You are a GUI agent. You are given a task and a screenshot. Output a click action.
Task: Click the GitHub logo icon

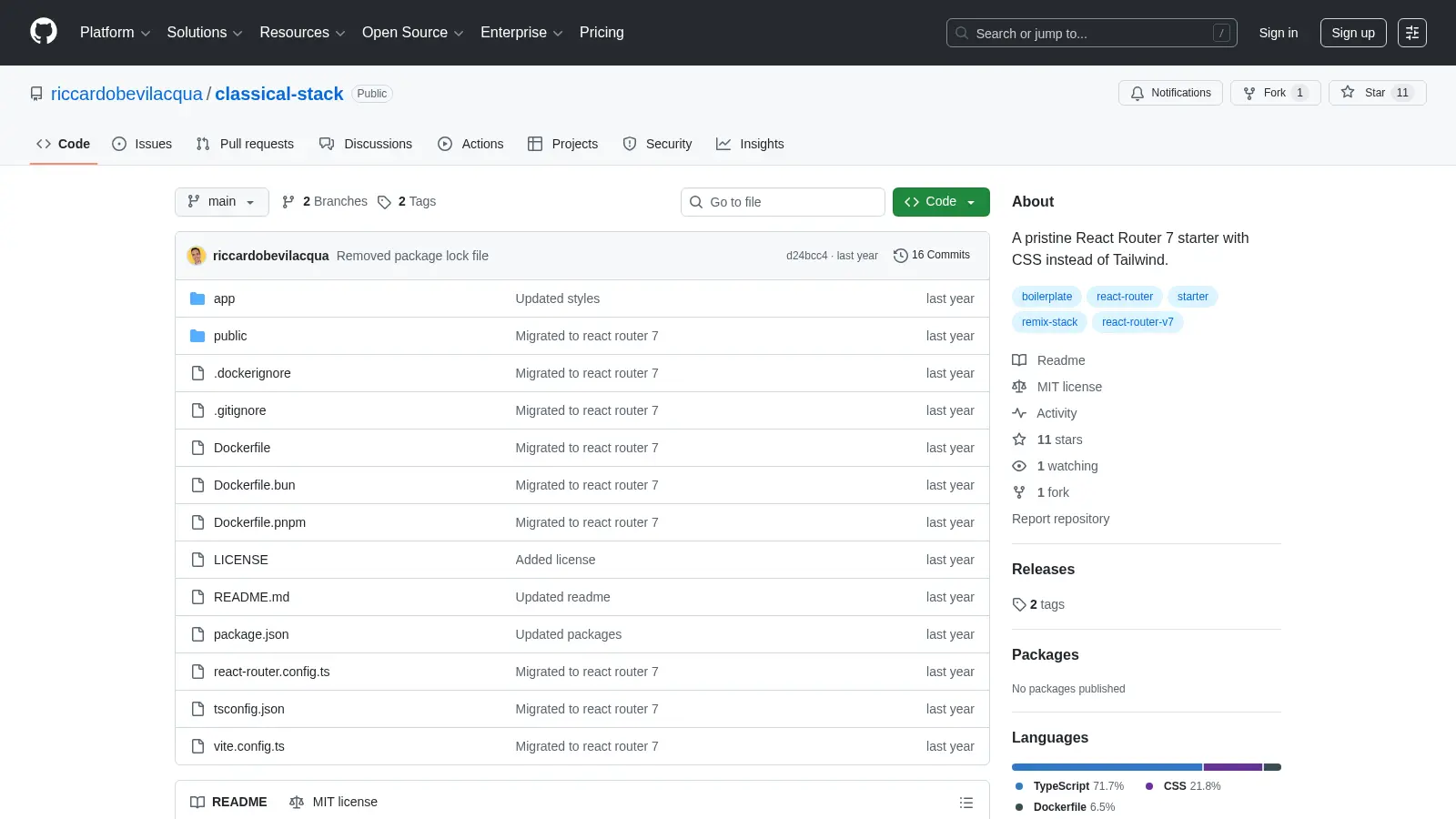[x=44, y=32]
